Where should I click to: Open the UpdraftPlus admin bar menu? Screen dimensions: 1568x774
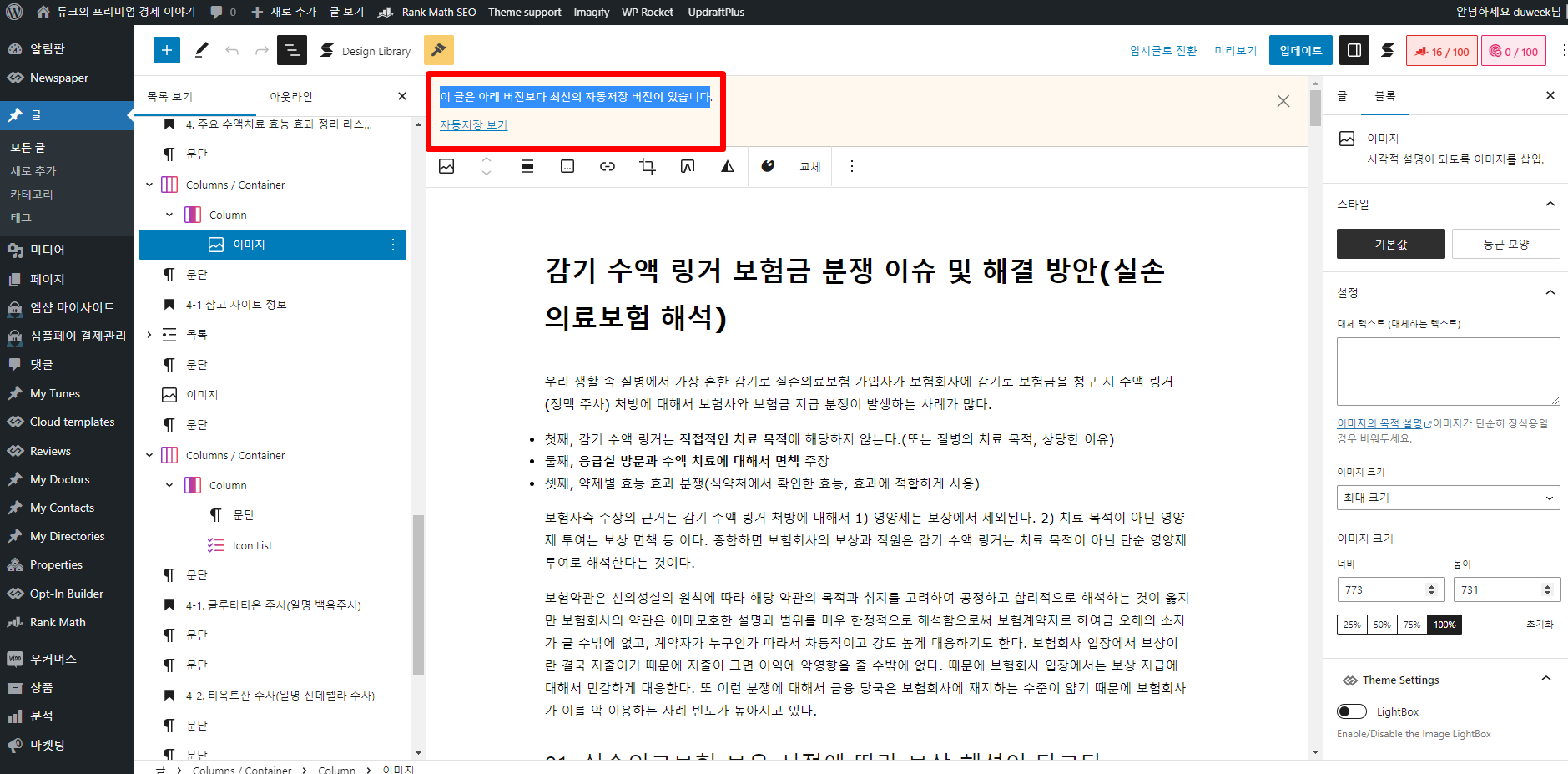pos(716,12)
